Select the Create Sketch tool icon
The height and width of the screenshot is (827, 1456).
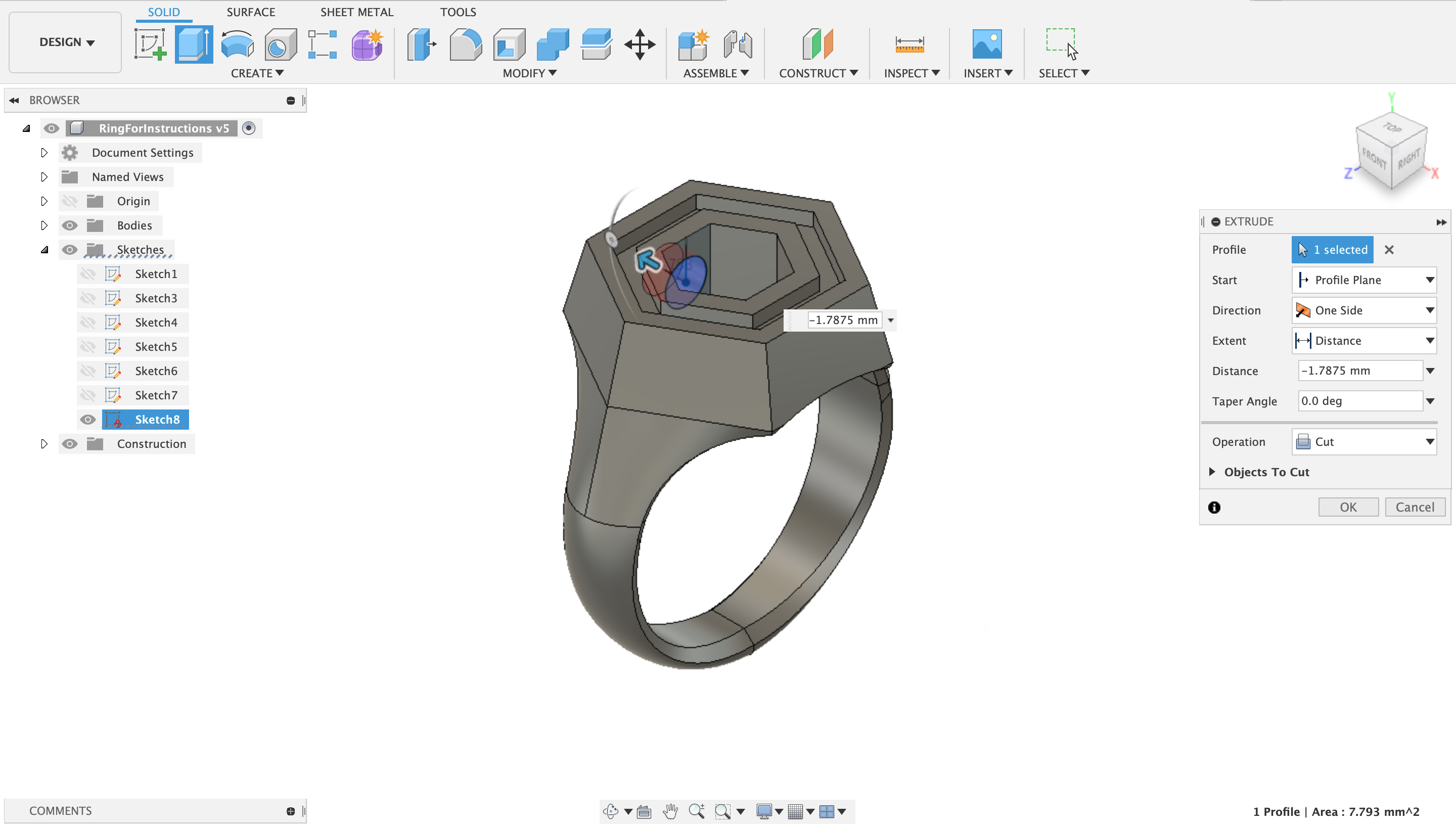[150, 44]
